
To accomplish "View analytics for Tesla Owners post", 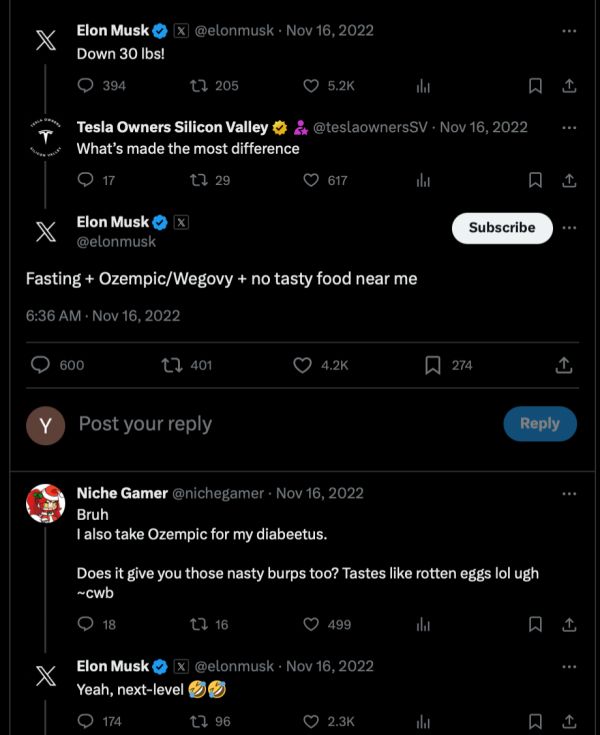I will [x=423, y=180].
